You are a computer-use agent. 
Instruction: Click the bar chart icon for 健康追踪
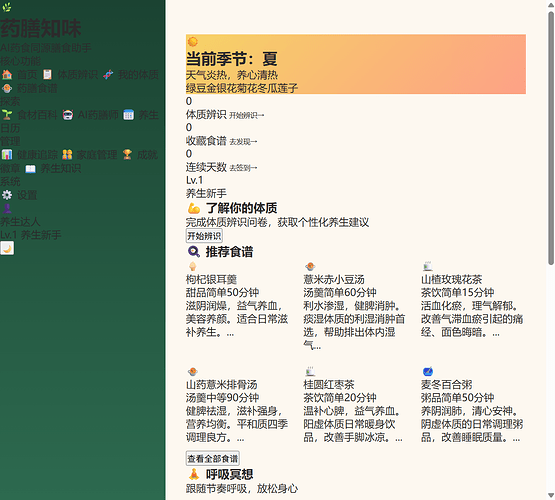pos(7,155)
